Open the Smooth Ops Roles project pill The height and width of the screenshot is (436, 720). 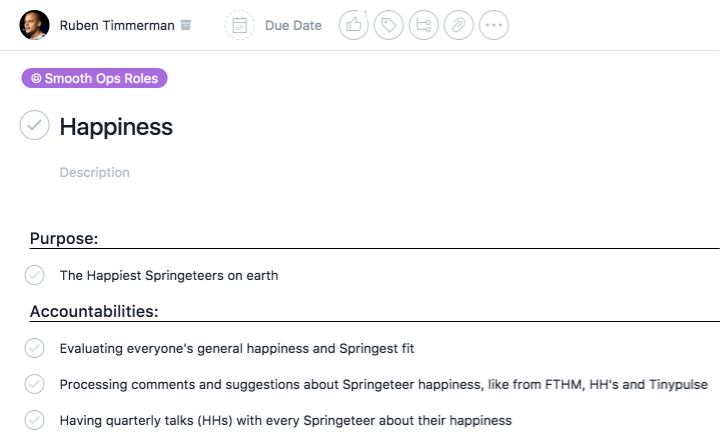tap(95, 78)
